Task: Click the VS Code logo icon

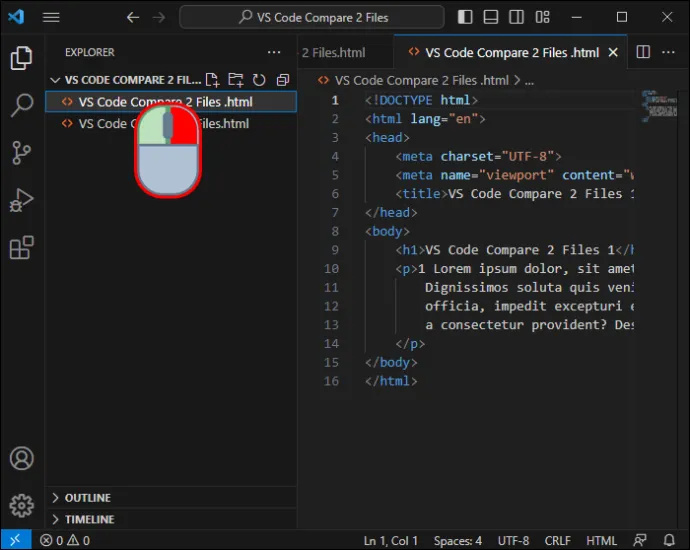Action: 16,17
